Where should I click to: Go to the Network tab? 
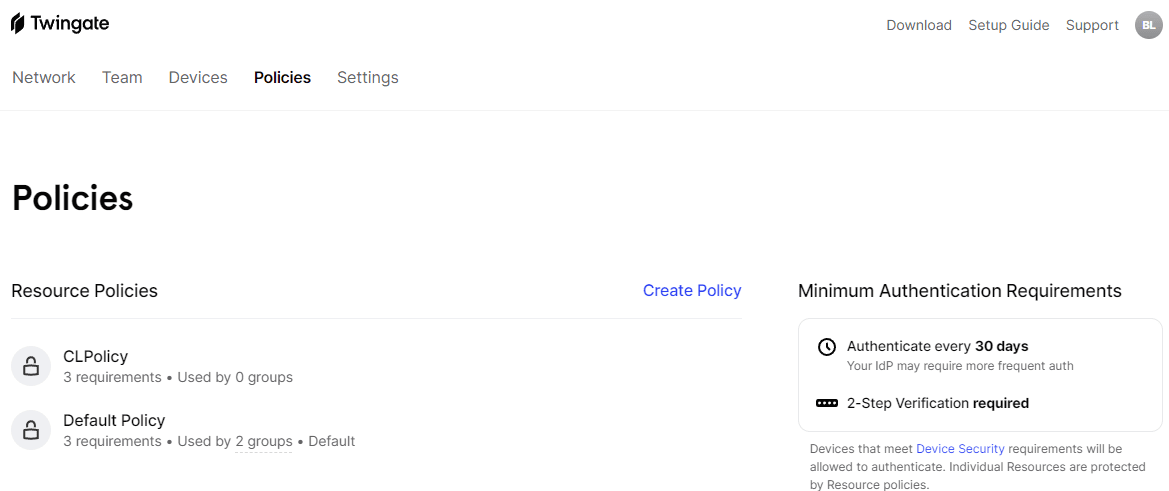click(44, 78)
